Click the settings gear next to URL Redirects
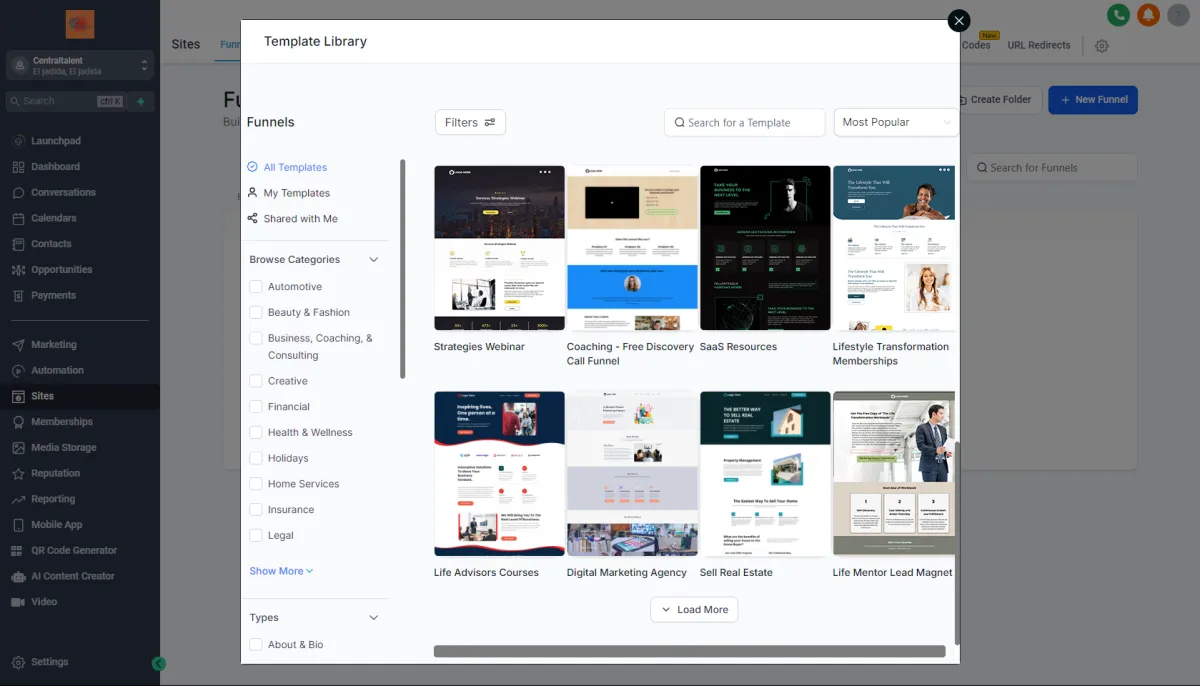The image size is (1200, 686). point(1102,46)
